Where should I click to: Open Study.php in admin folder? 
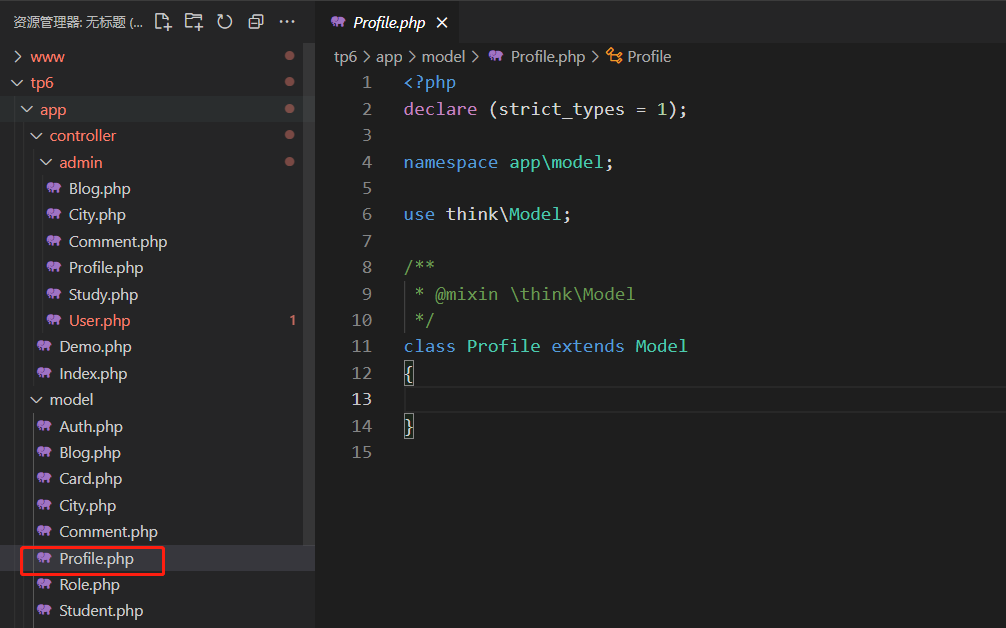pyautogui.click(x=103, y=294)
